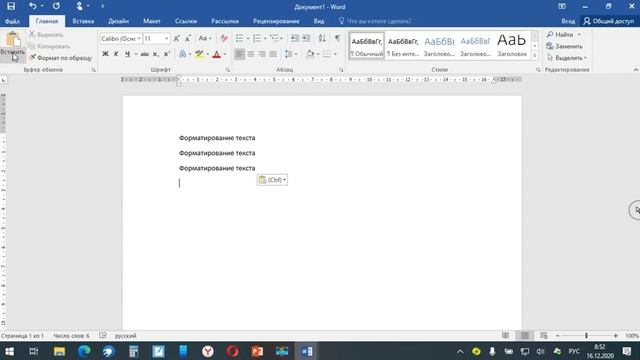Apply yellow text highlight color
The width and height of the screenshot is (640, 360).
[199, 54]
